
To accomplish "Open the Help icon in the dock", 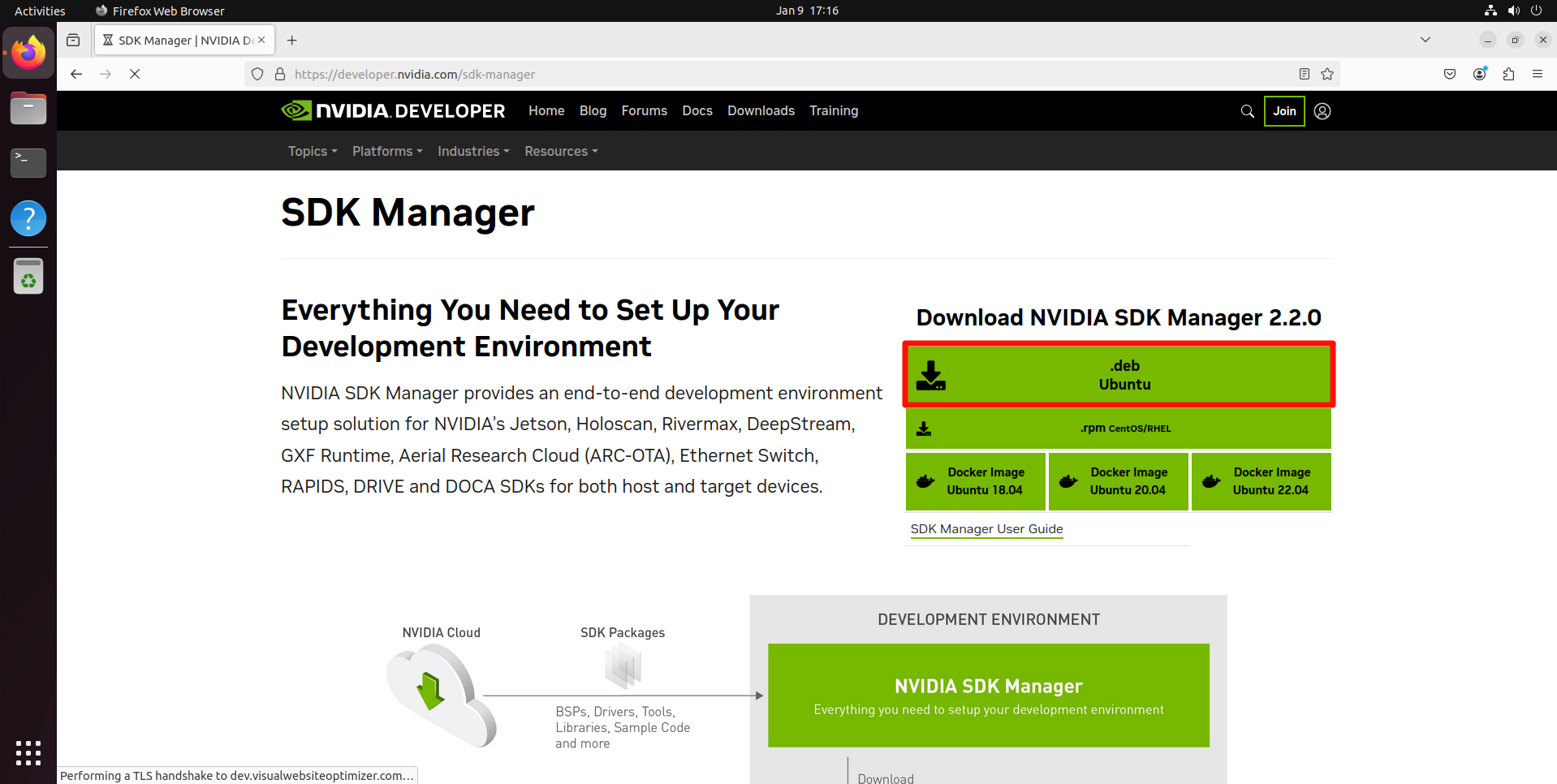I will coord(28,218).
